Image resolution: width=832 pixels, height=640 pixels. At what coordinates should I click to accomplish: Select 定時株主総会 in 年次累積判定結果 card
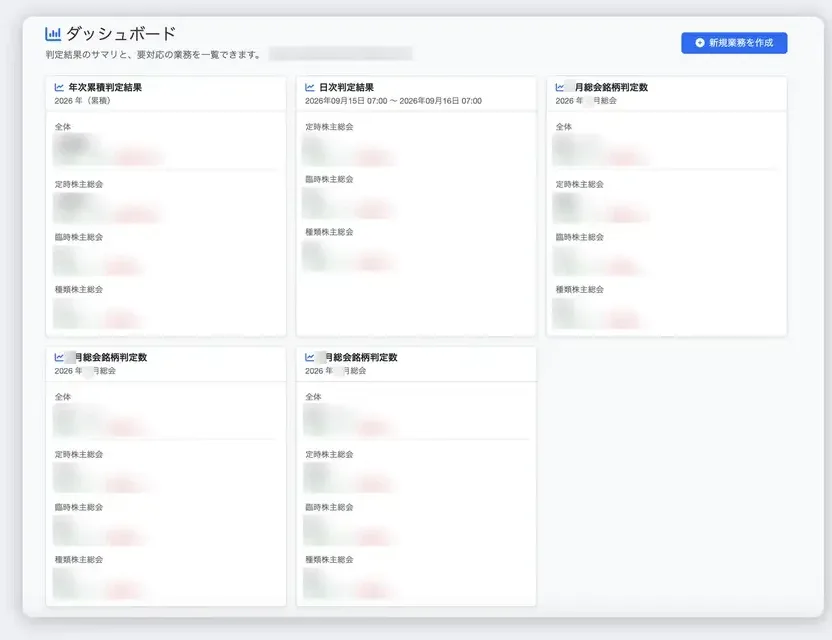[x=79, y=184]
